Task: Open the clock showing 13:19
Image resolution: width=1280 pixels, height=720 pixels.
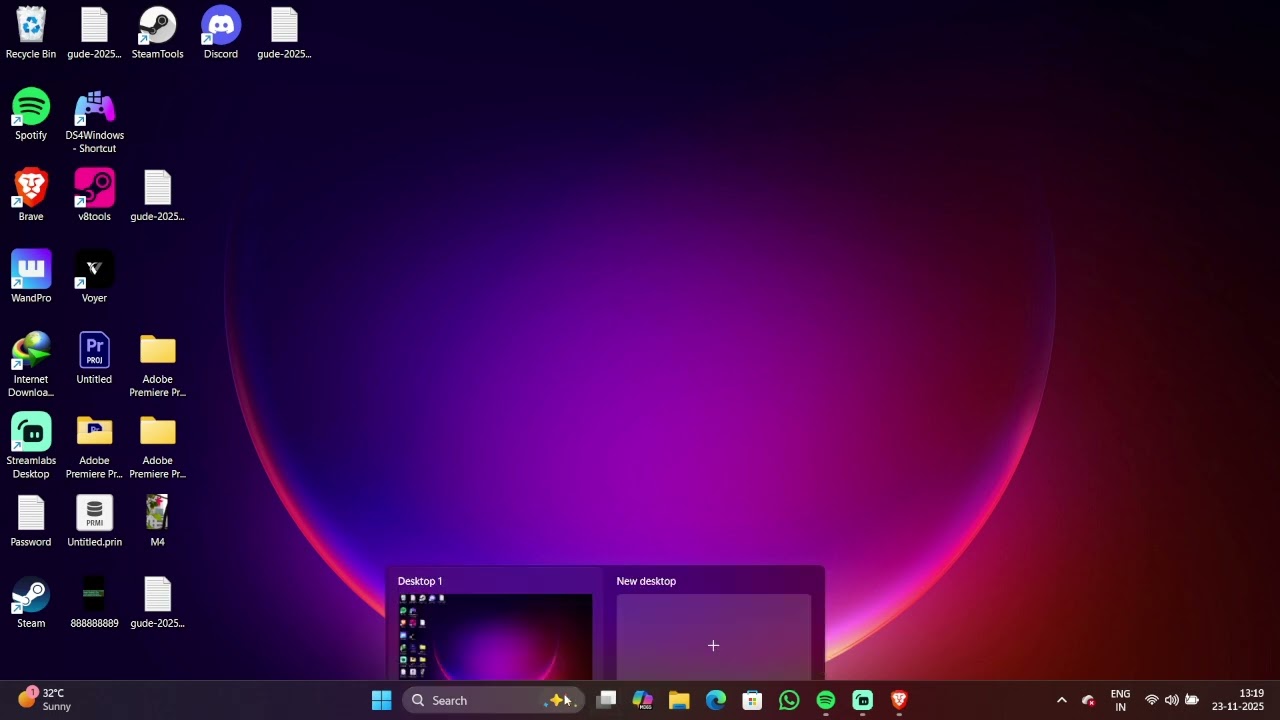Action: (x=1238, y=700)
